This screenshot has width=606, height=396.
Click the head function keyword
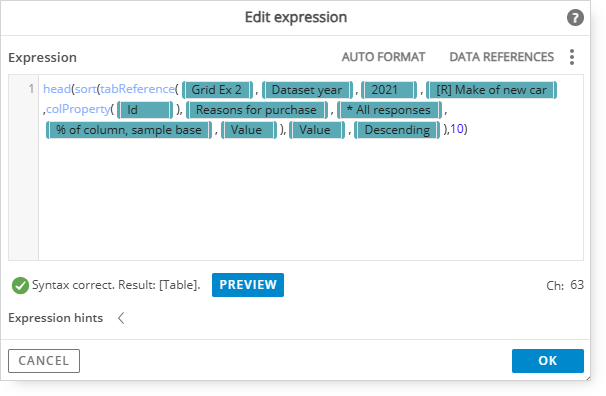coord(57,89)
